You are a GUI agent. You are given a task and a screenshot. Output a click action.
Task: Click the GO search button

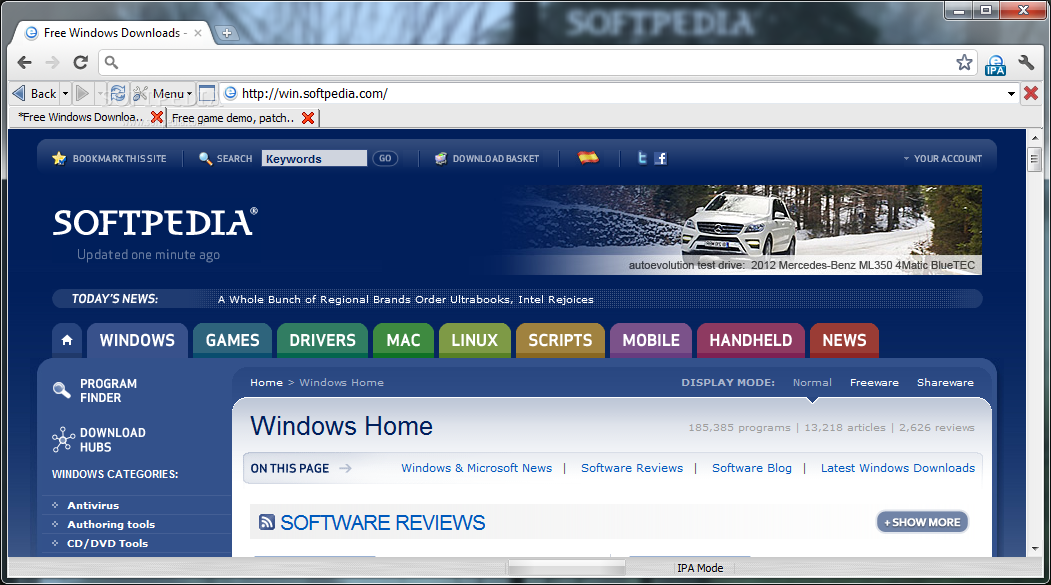coord(385,158)
